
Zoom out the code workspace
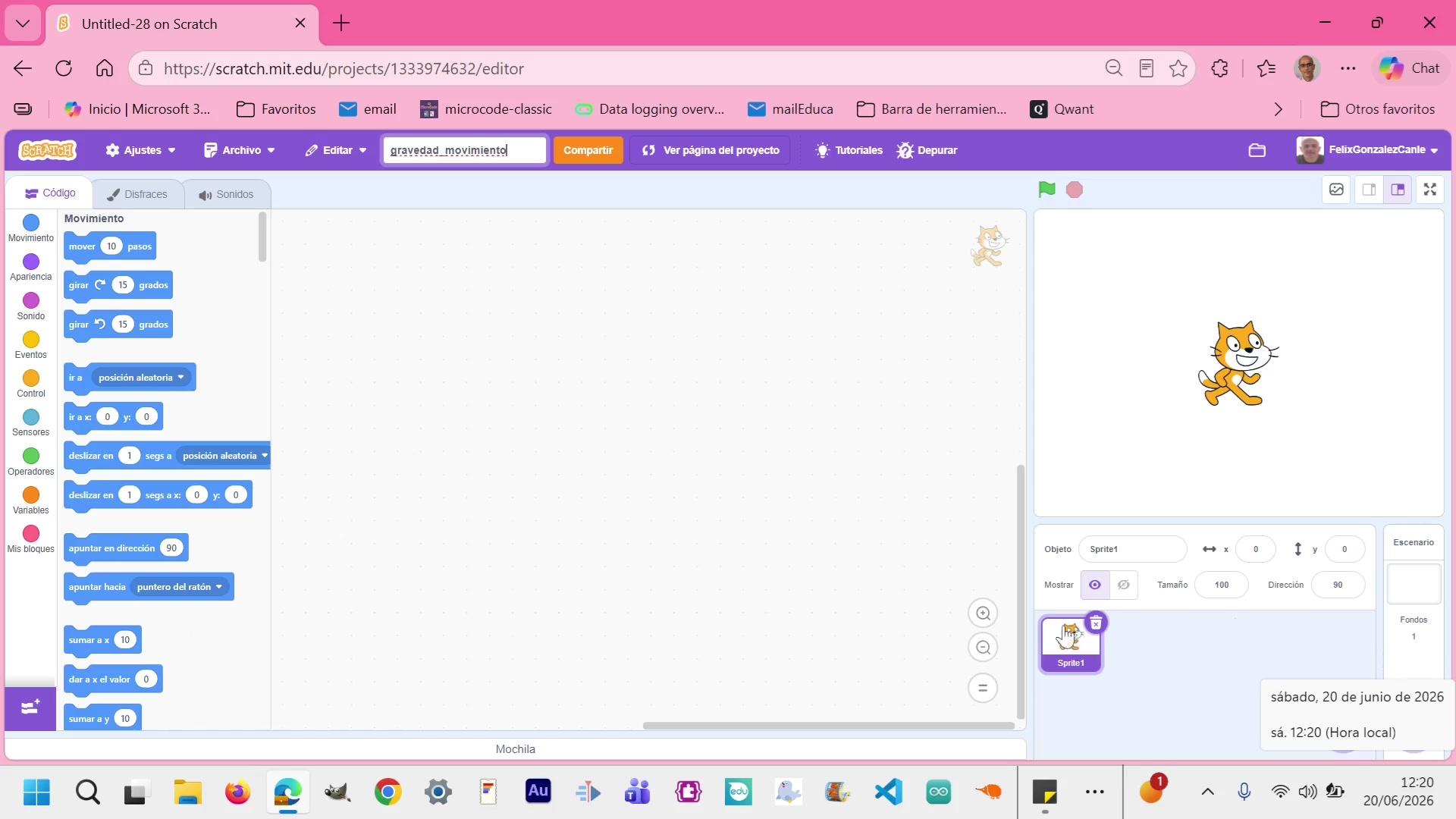[x=983, y=648]
